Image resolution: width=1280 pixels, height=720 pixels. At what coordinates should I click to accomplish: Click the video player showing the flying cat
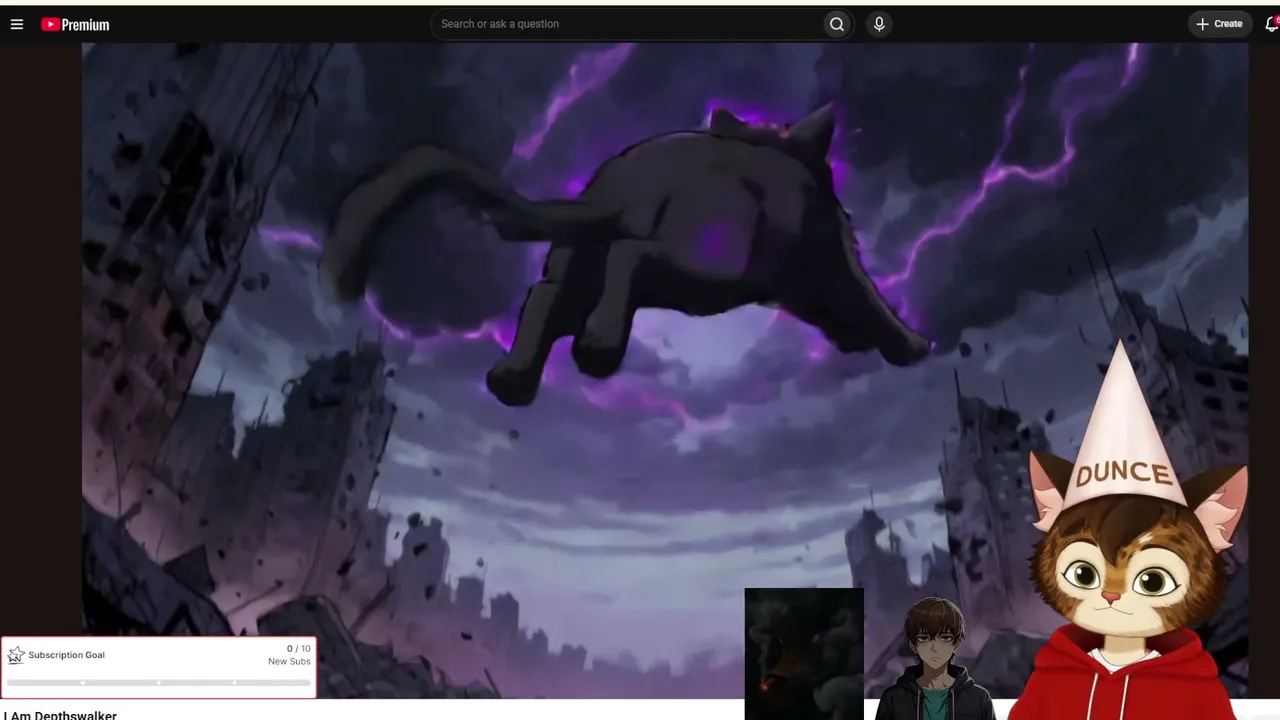point(665,370)
